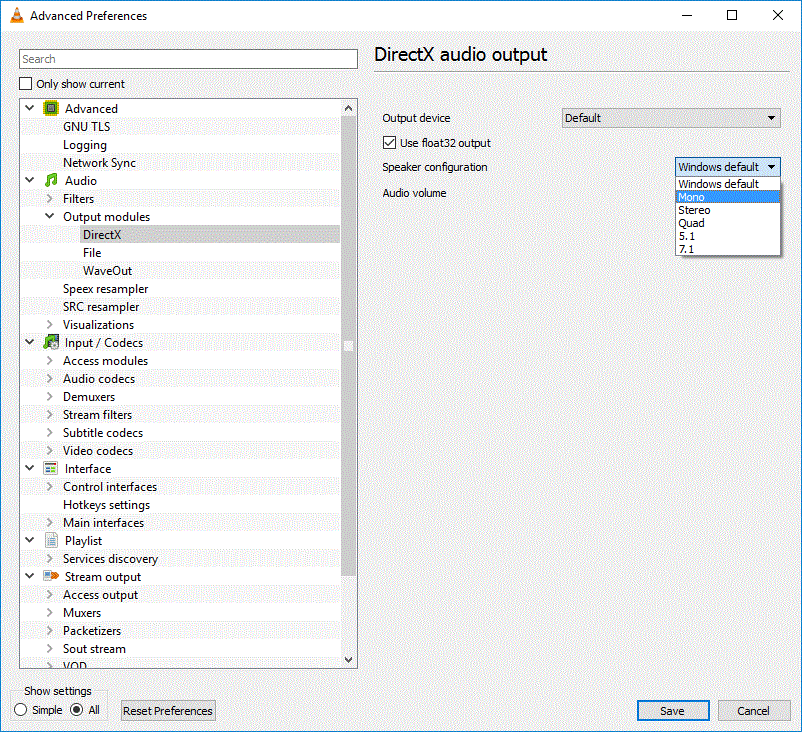Click the Playlist category icon
The height and width of the screenshot is (732, 802).
[51, 541]
